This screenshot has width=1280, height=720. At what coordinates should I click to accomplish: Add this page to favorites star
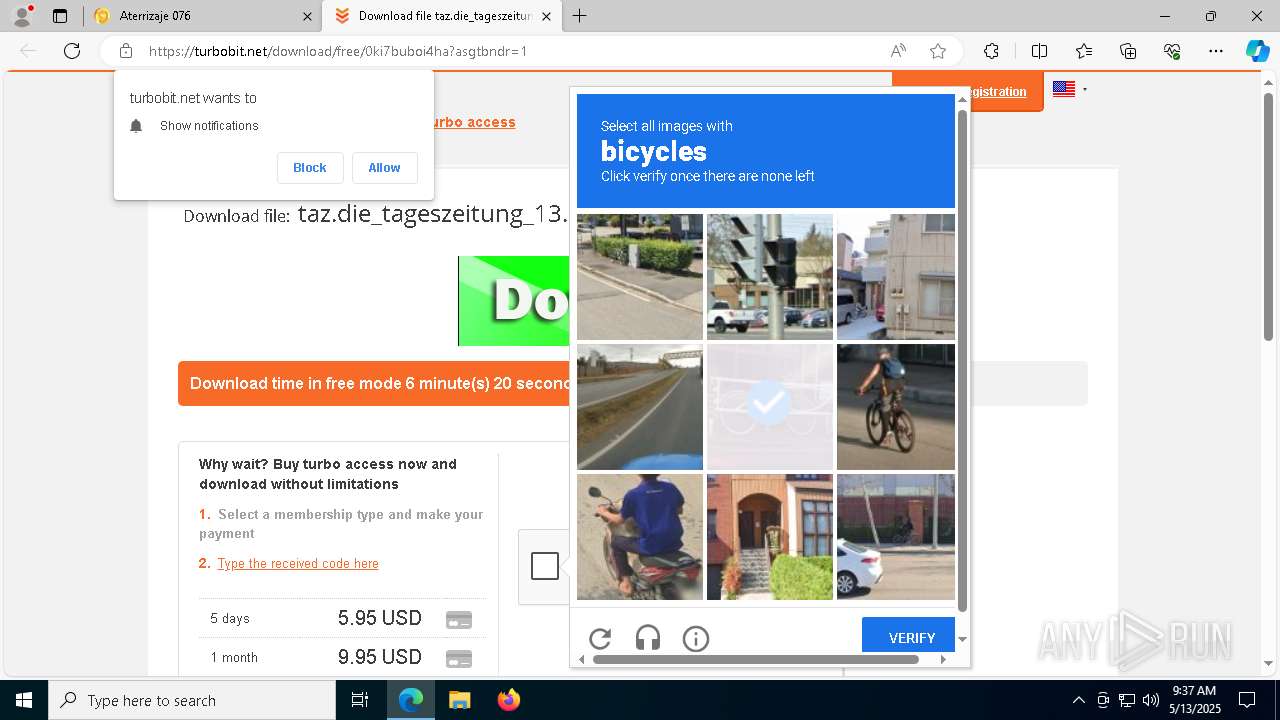[x=938, y=51]
